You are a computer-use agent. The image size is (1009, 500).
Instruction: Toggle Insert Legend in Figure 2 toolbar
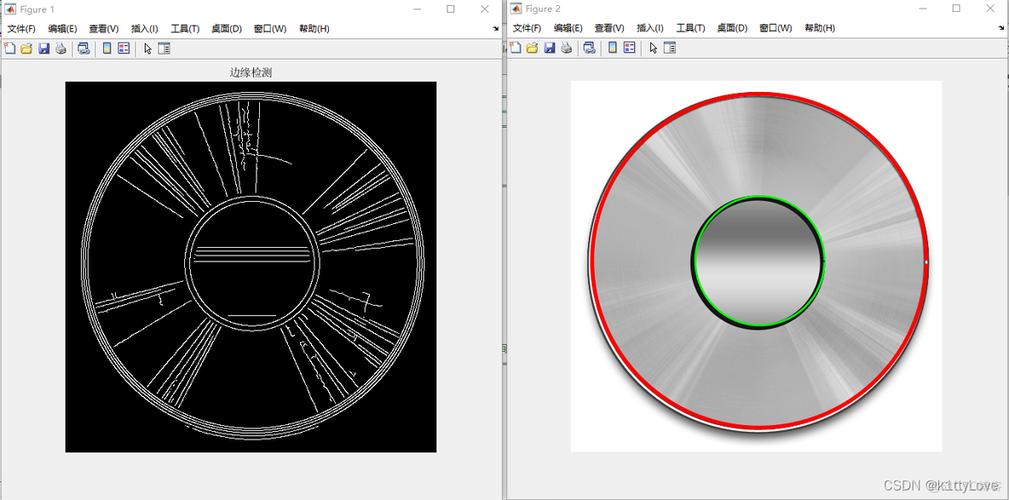click(x=629, y=48)
